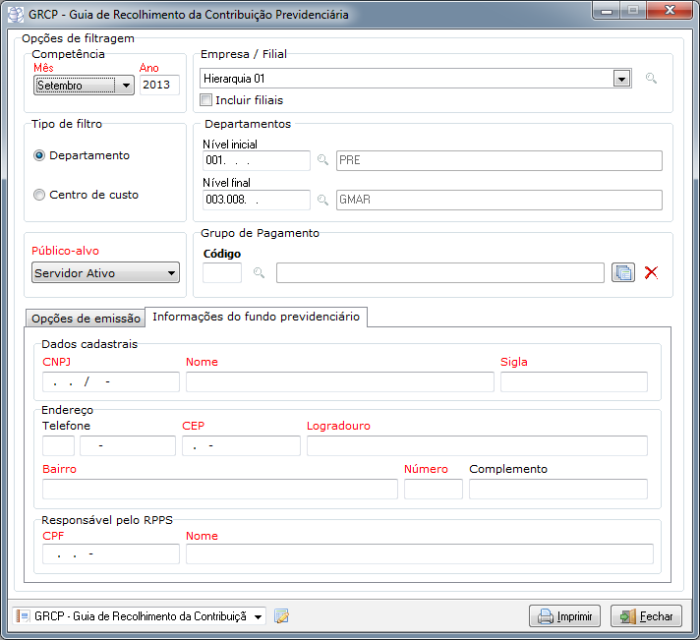Expand the Hierarquia 01 company dropdown
The image size is (700, 640).
621,79
